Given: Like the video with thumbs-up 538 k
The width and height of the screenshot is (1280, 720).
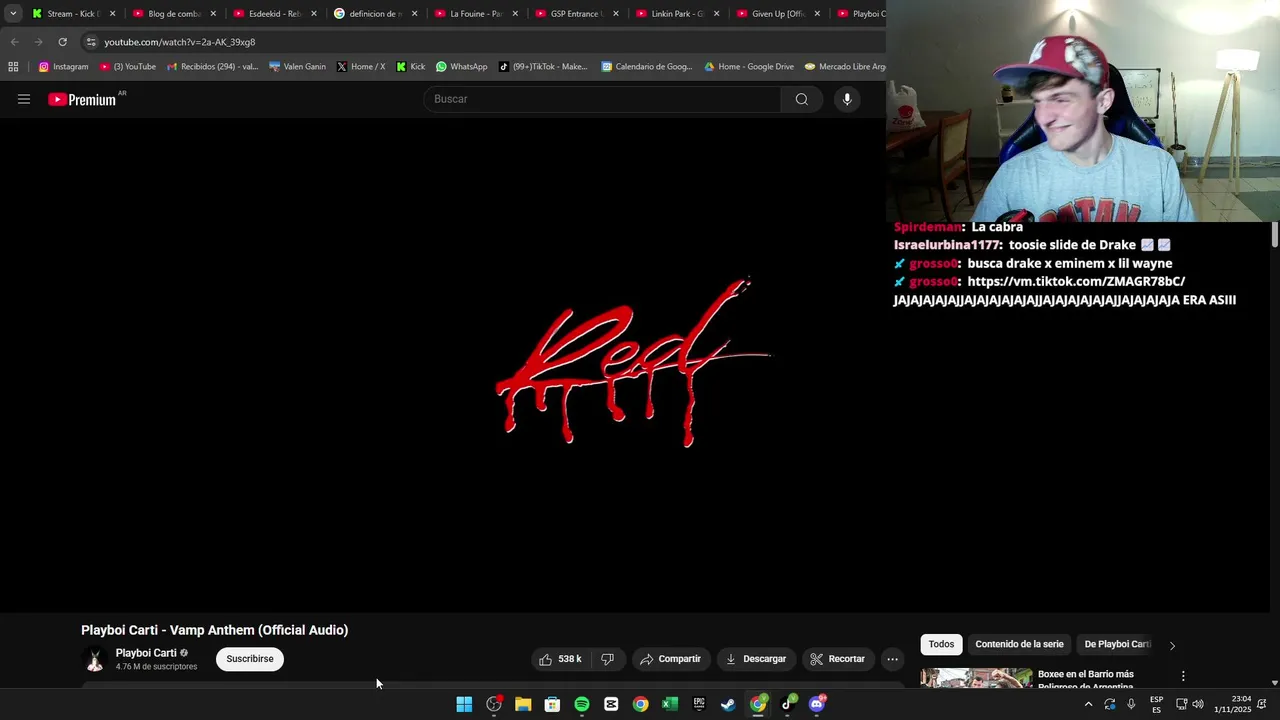Looking at the screenshot, I should (560, 659).
